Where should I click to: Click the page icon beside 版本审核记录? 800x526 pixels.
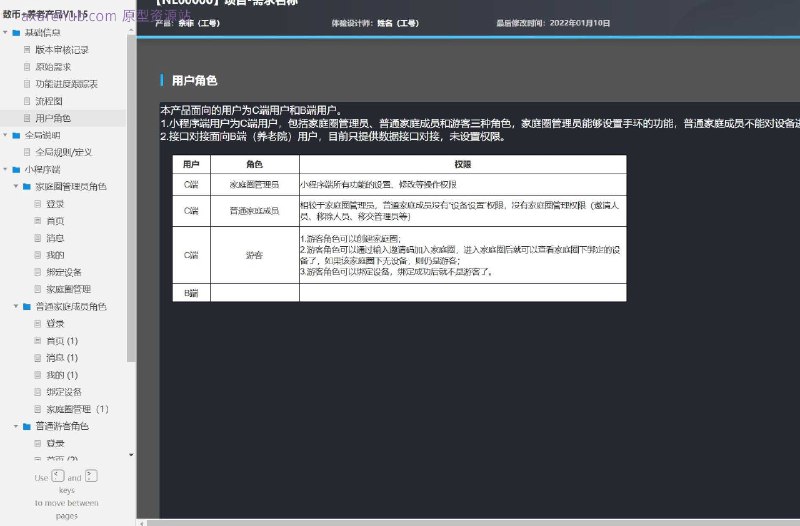27,49
